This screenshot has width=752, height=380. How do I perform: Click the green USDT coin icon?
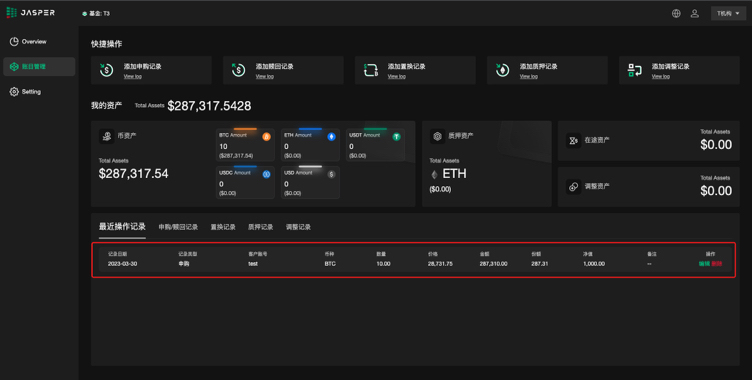[396, 137]
